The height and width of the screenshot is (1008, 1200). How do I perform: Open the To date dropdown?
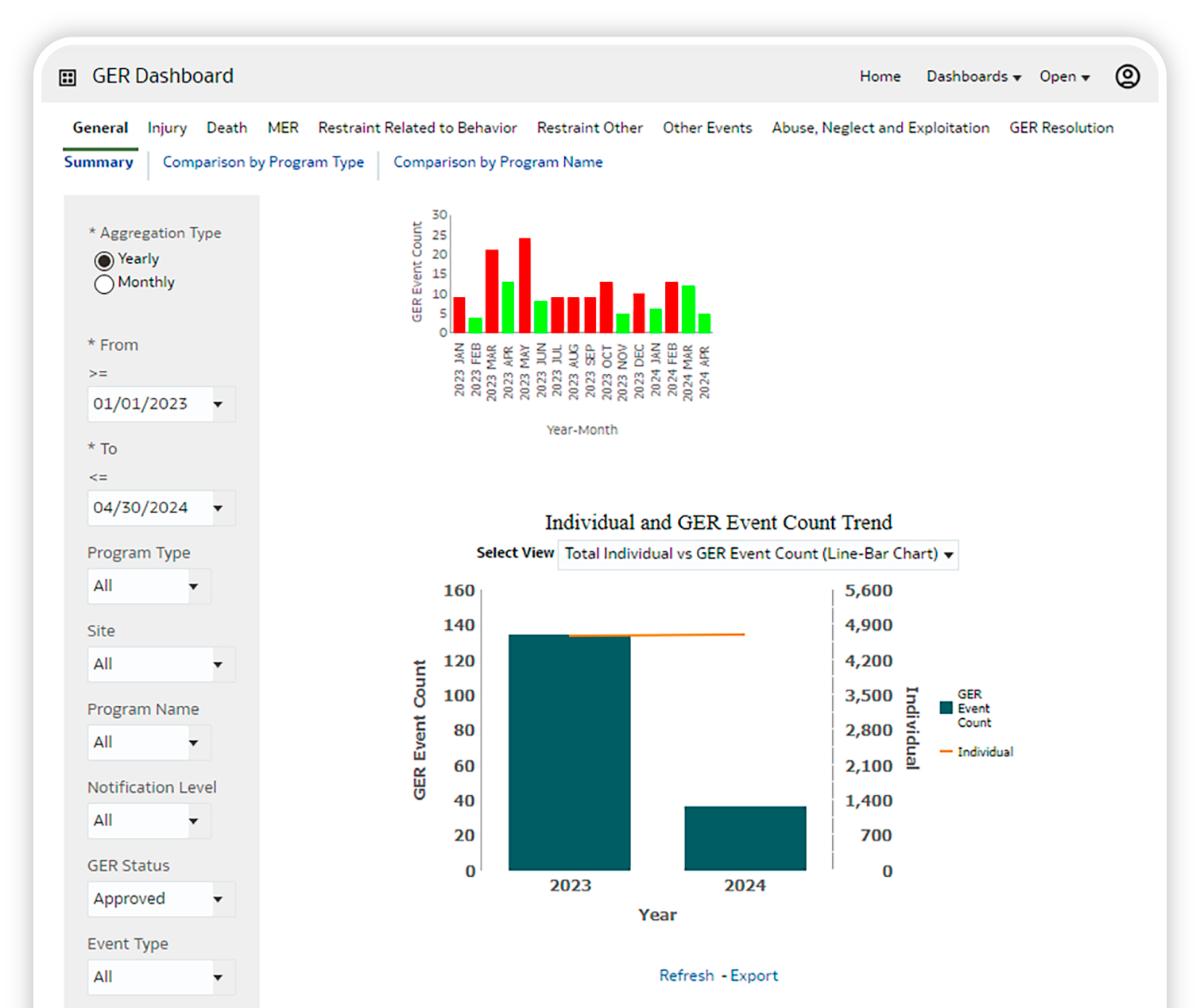(218, 508)
